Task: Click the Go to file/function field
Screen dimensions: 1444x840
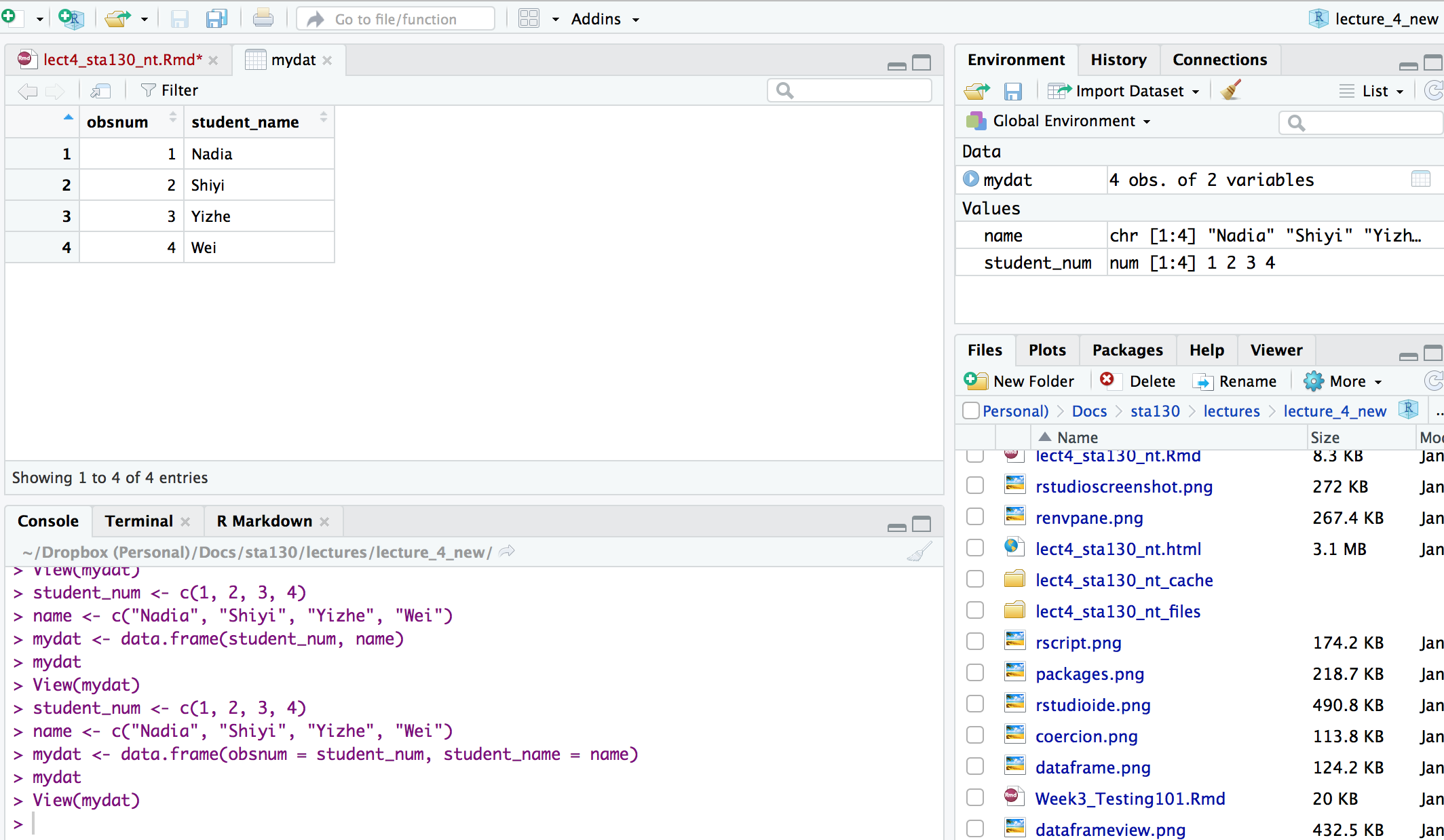Action: (x=396, y=19)
